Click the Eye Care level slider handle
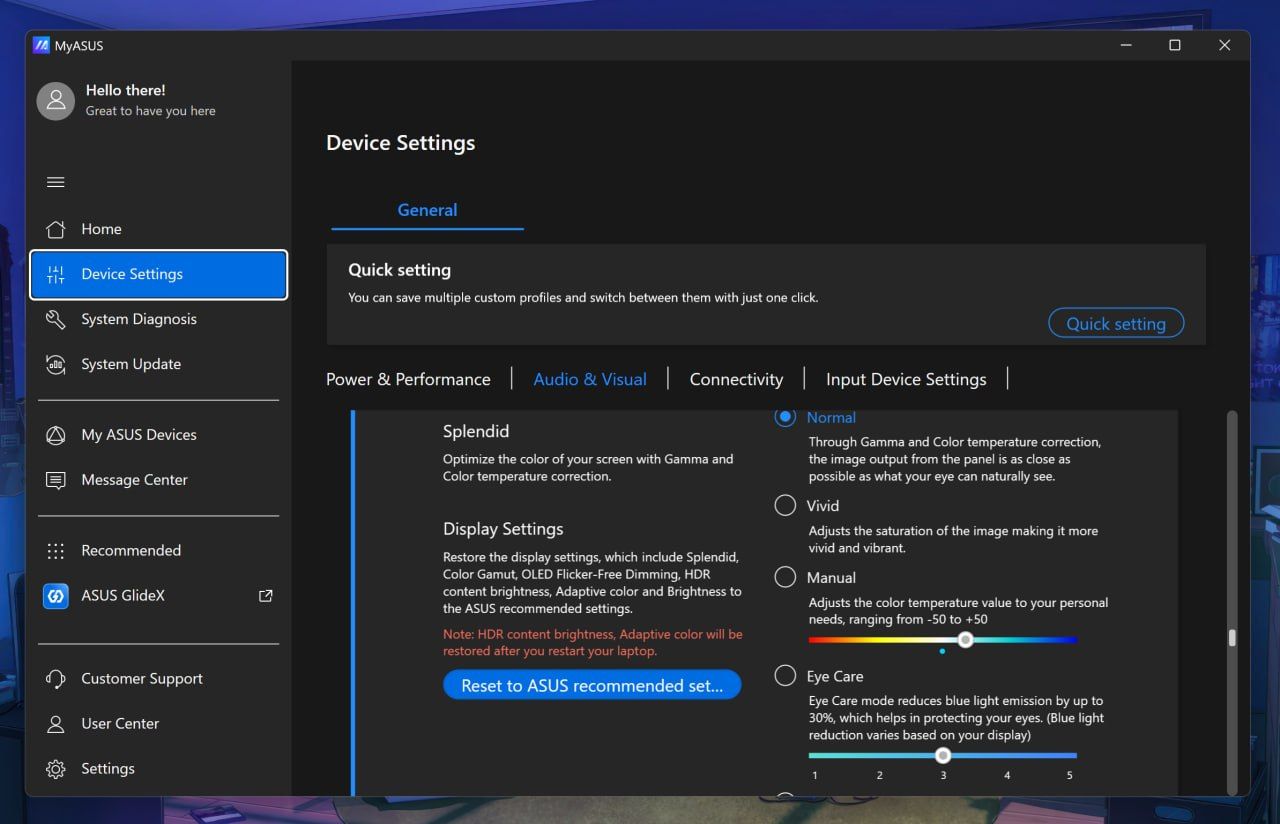The width and height of the screenshot is (1280, 824). pos(943,755)
